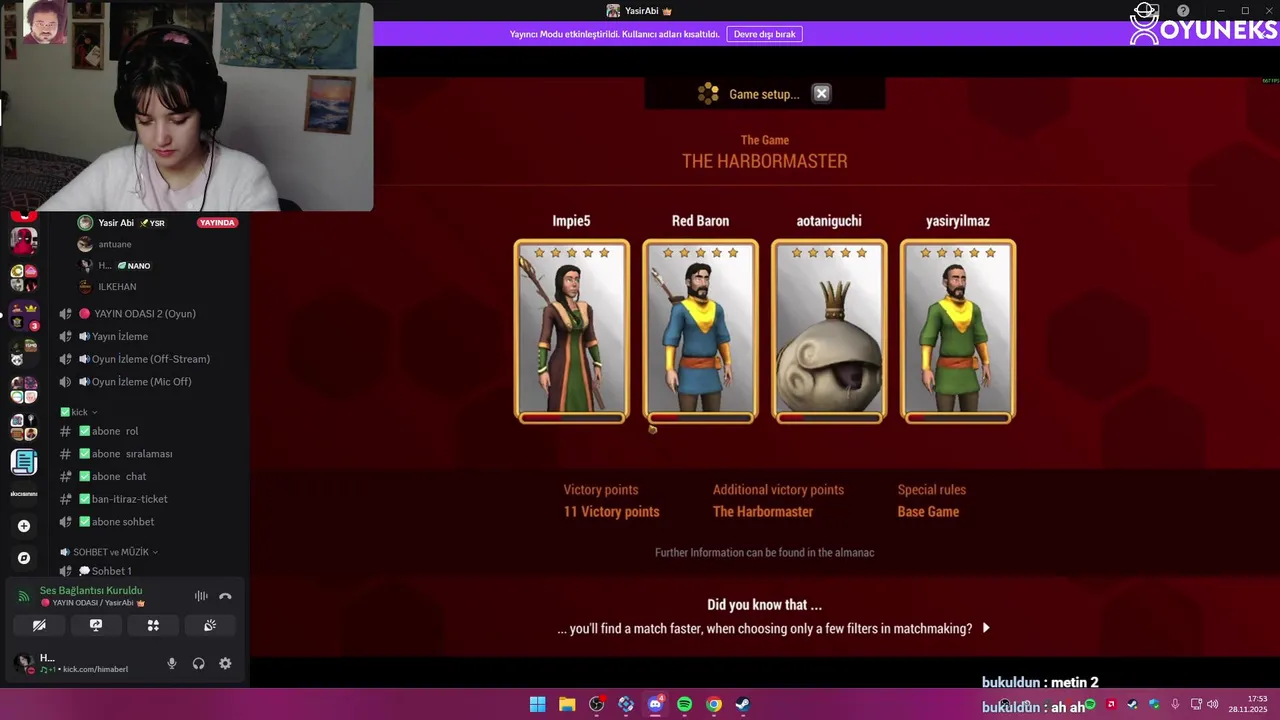1280x720 pixels.
Task: Click share your screen button
Action: pyautogui.click(x=96, y=625)
